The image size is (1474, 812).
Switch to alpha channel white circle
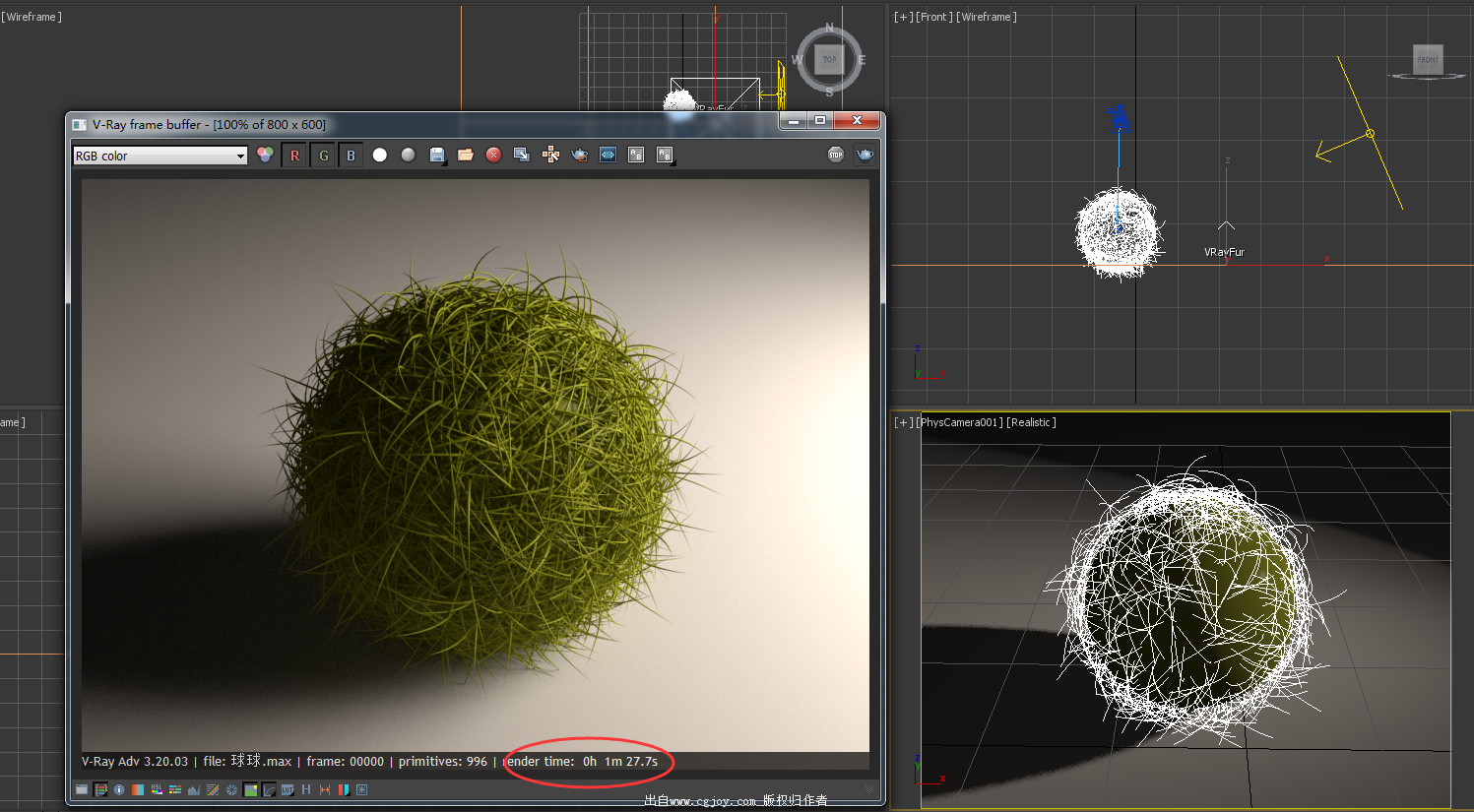click(x=380, y=155)
